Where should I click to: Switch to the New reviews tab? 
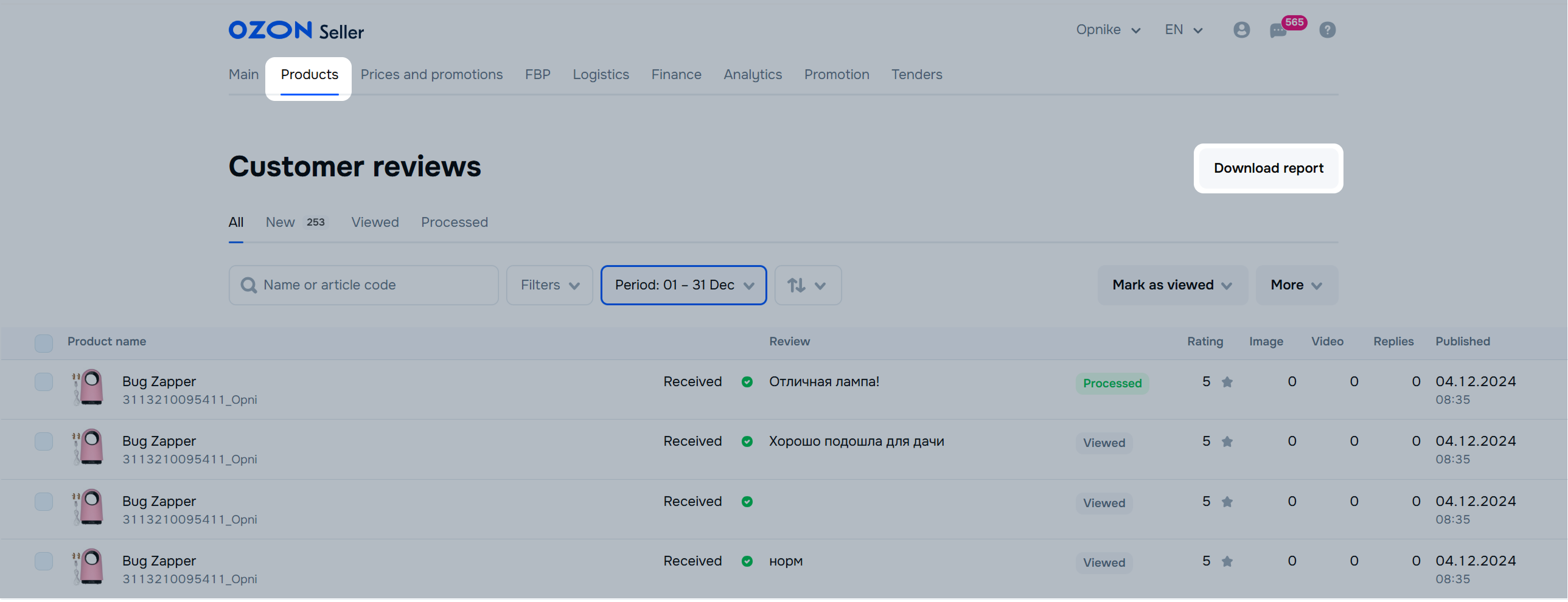(x=280, y=223)
